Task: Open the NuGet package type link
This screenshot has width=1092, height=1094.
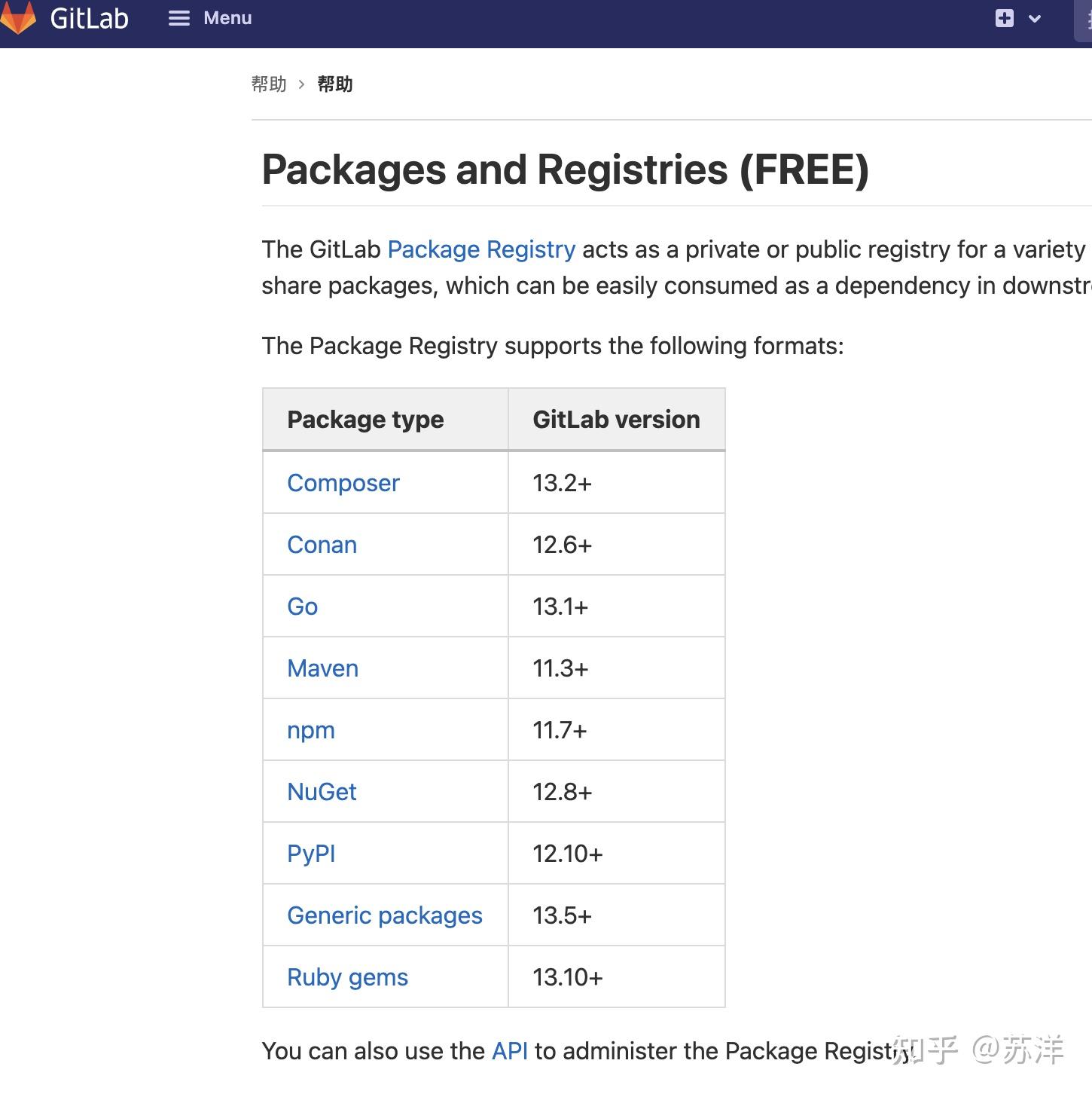Action: point(321,792)
